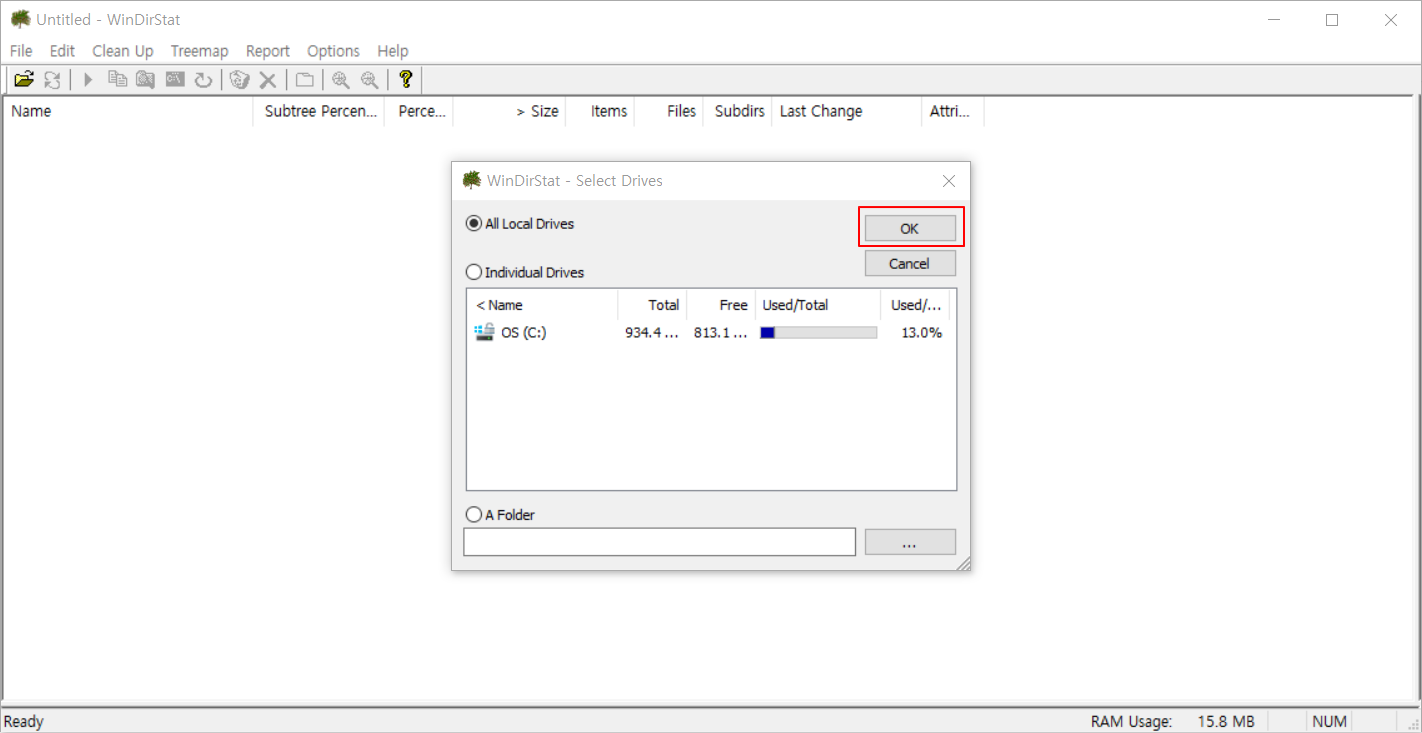1422x733 pixels.
Task: Click the 813.1 free space value
Action: pyautogui.click(x=721, y=333)
